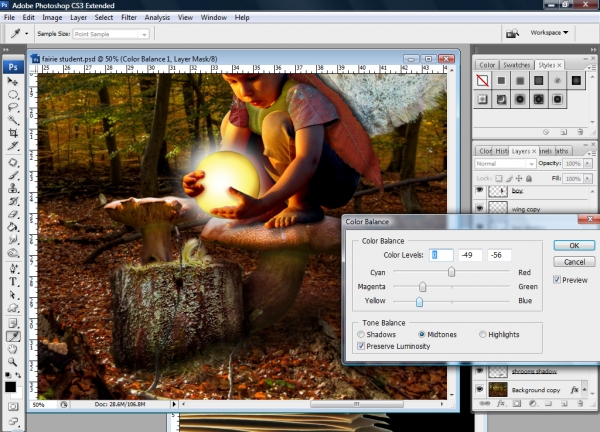
Task: Click the Yellow-Blue slider handle
Action: [x=419, y=302]
